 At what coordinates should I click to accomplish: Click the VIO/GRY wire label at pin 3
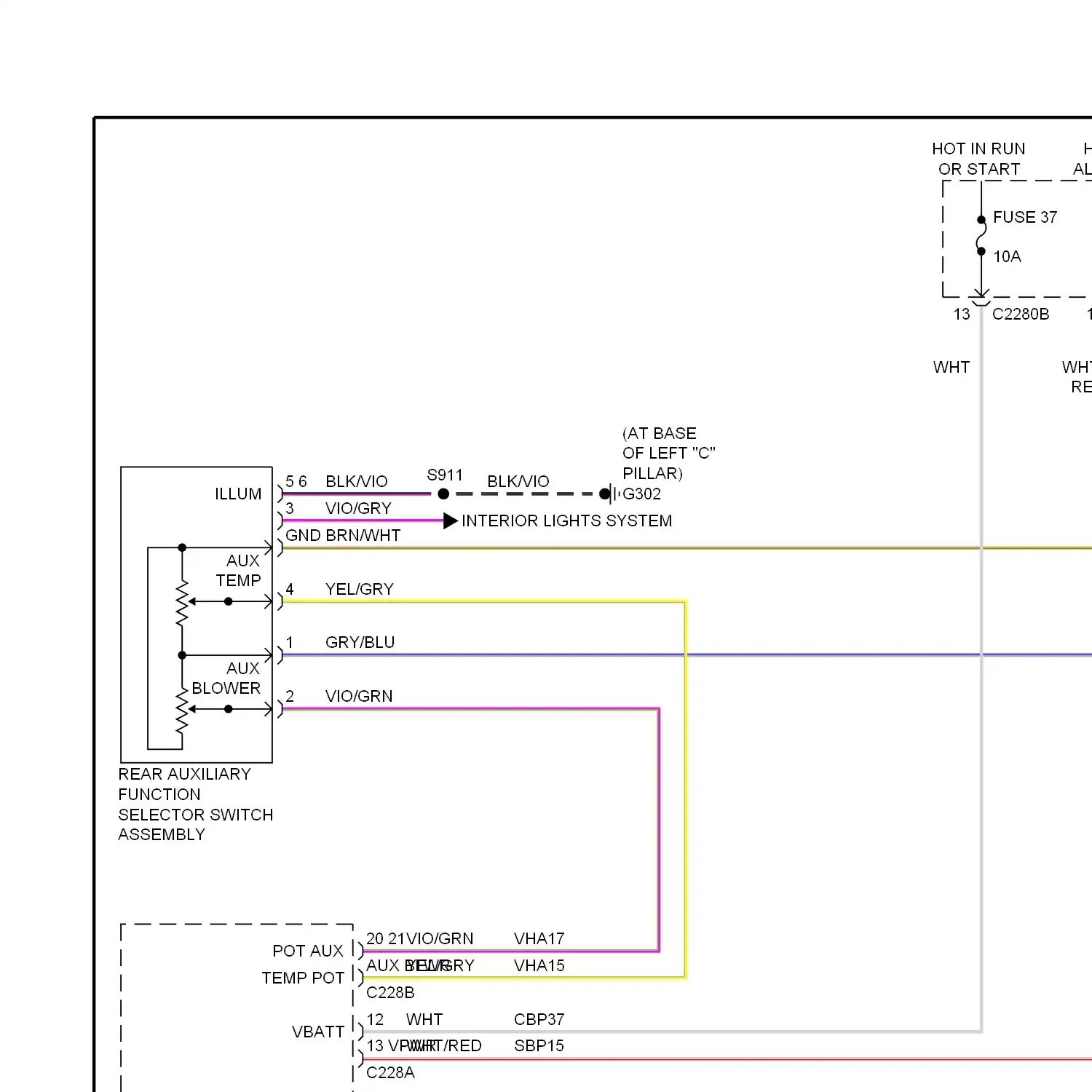click(x=358, y=508)
